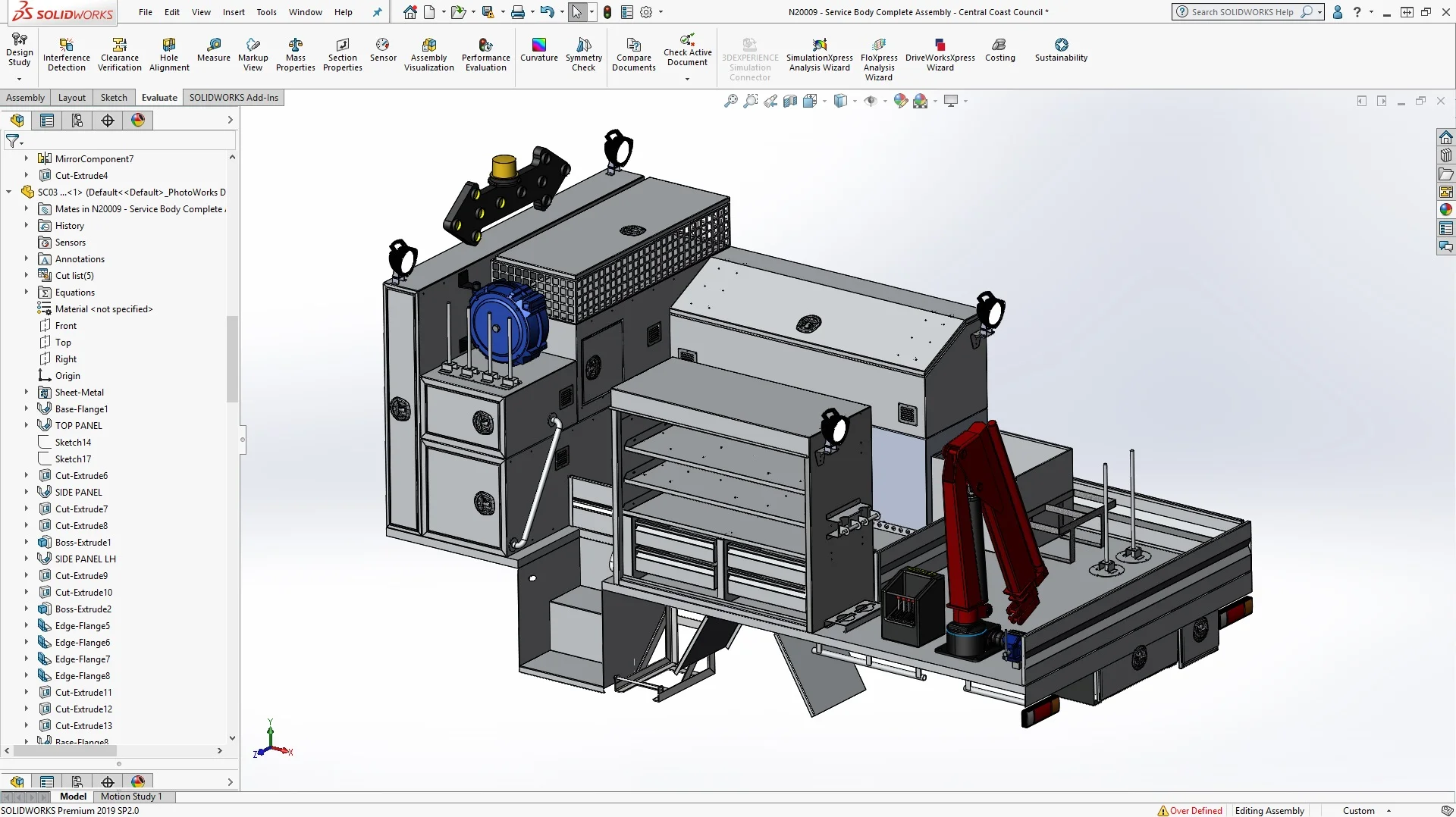Switch to SOLIDWORKS Add-Ins tab
This screenshot has width=1456, height=817.
234,98
